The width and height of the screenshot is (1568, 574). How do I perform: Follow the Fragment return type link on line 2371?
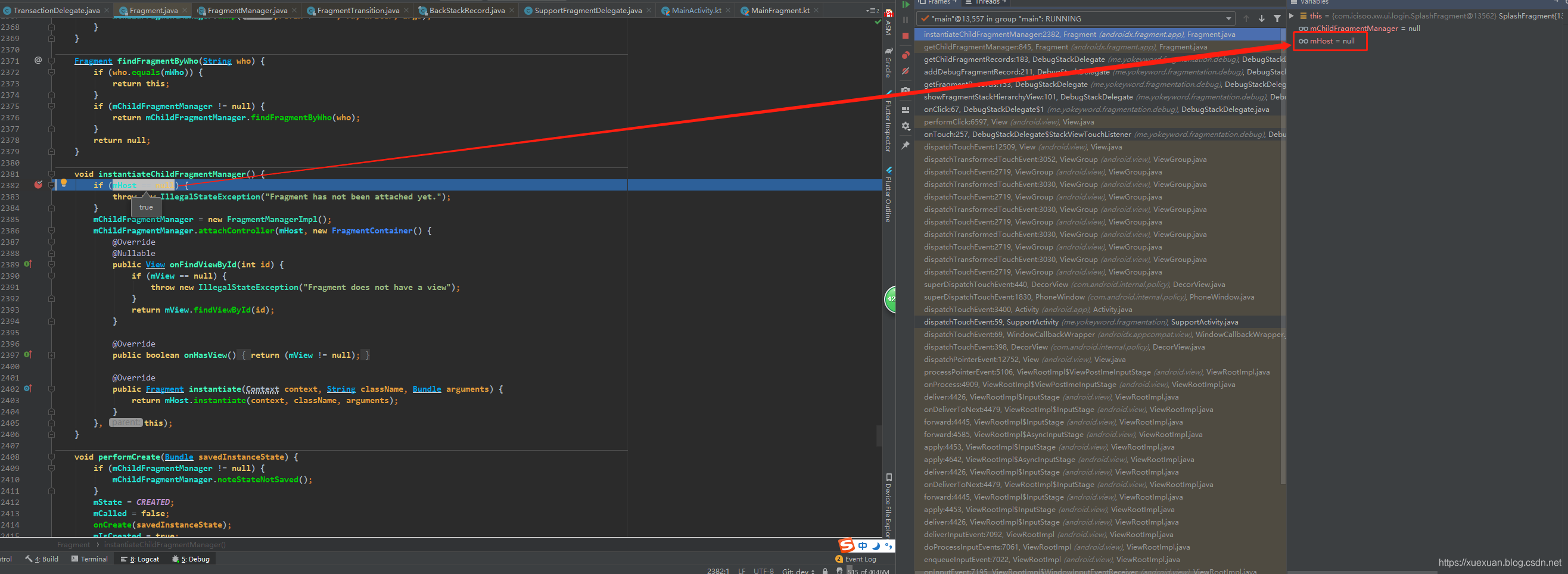click(x=93, y=60)
